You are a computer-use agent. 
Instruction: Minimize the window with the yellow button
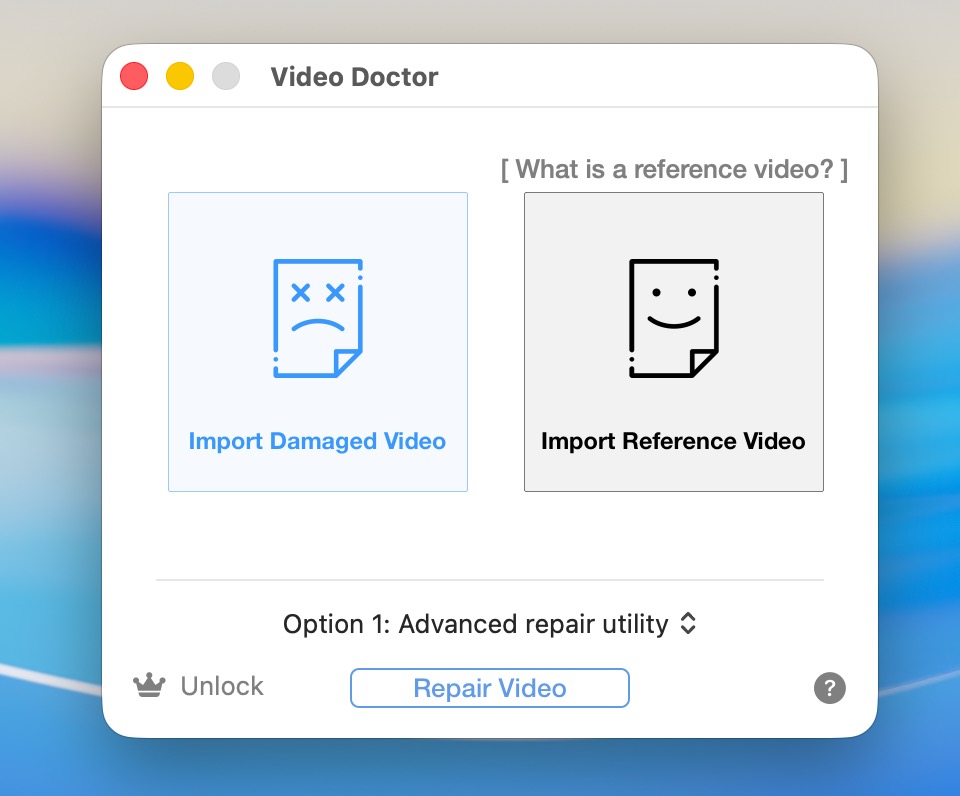pyautogui.click(x=180, y=76)
